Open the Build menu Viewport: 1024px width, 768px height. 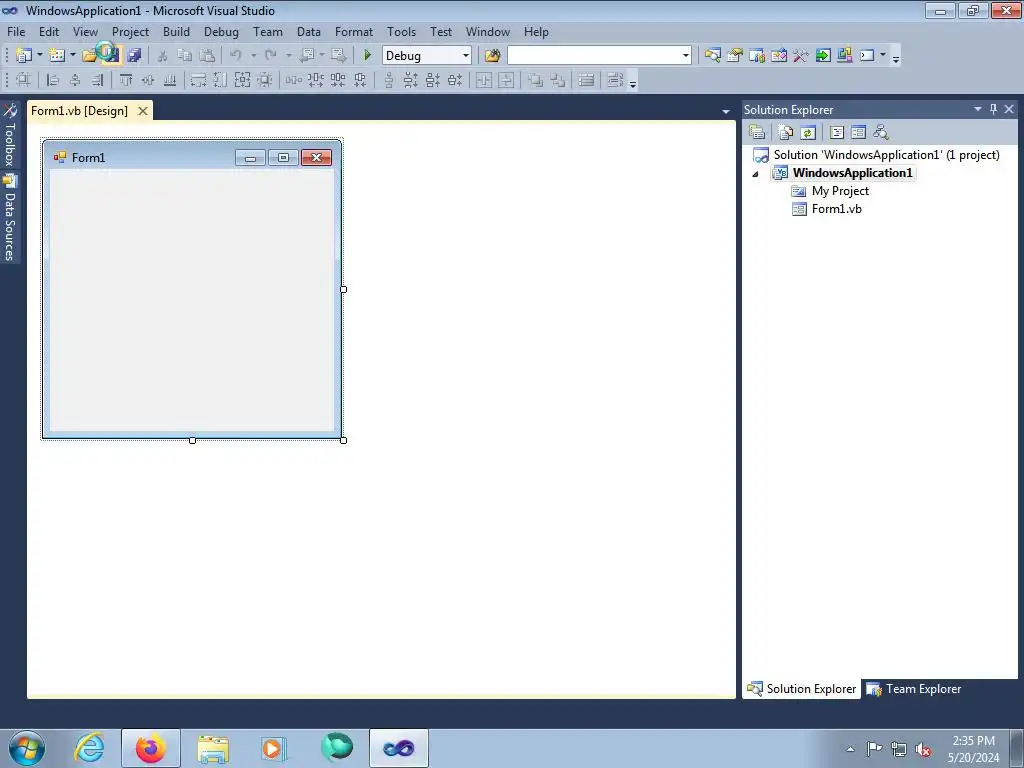tap(176, 31)
